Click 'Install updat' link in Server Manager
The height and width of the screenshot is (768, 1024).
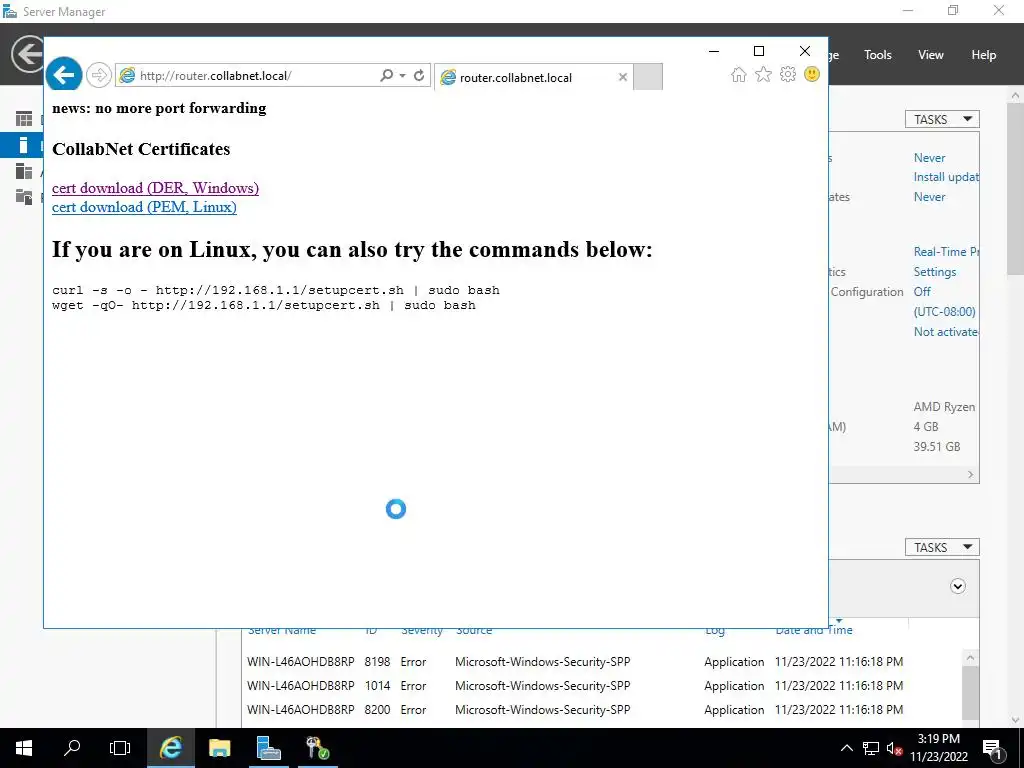pyautogui.click(x=946, y=177)
